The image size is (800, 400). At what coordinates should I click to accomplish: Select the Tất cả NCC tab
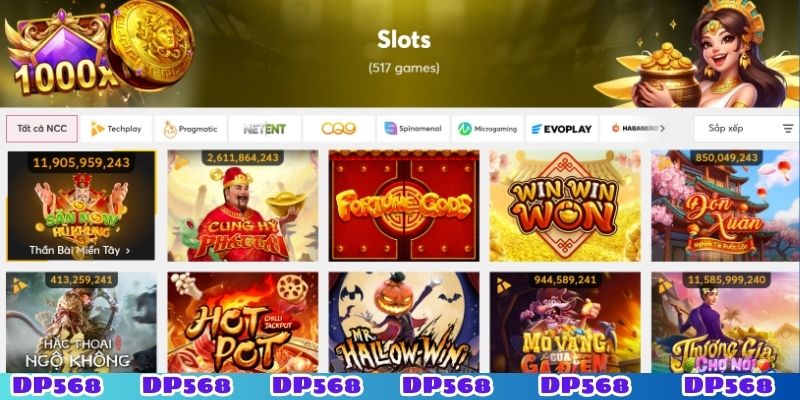tap(42, 129)
